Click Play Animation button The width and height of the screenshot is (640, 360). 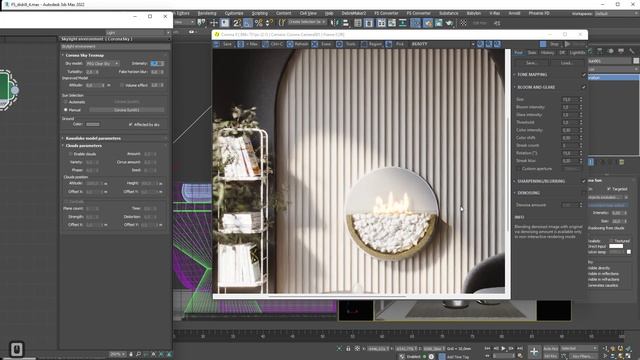[504, 348]
